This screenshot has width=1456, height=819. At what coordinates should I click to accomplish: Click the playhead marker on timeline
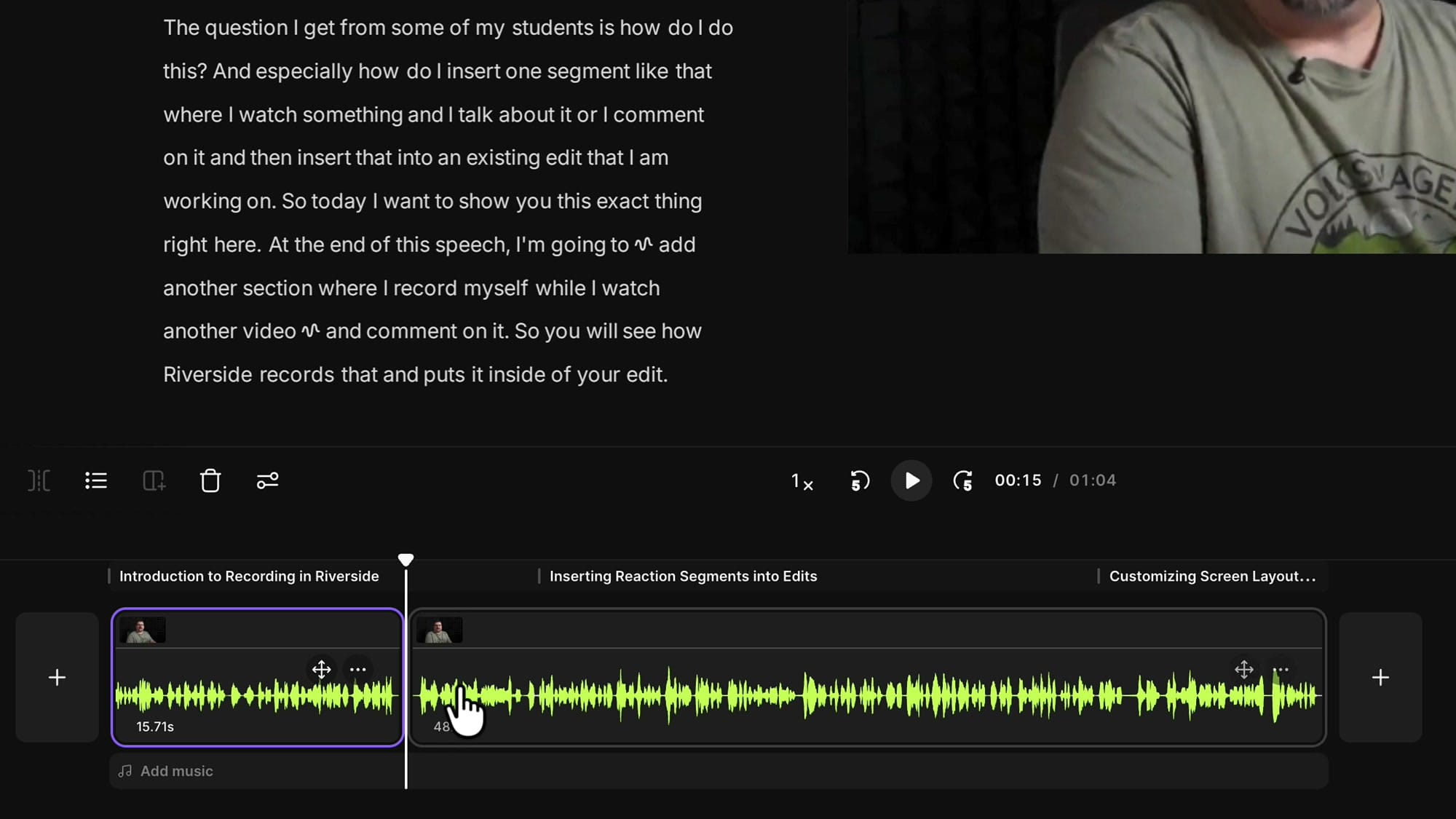[x=406, y=560]
